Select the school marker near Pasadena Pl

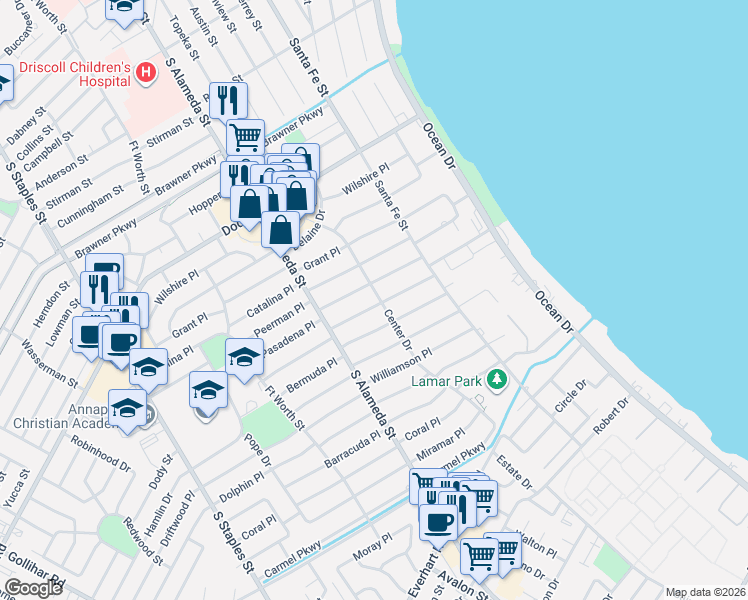pos(244,356)
